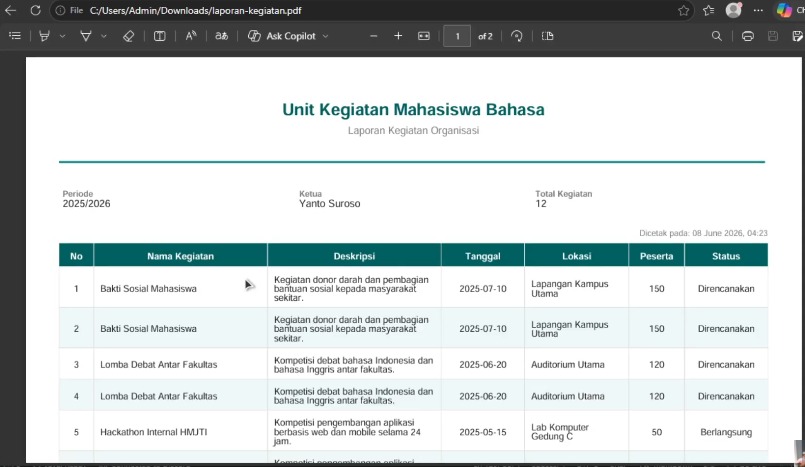Start Read aloud
Image resolution: width=805 pixels, height=467 pixels.
coord(191,36)
